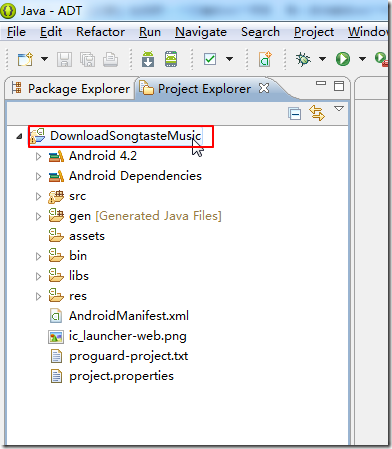This screenshot has height=449, width=392.
Task: Click the Save All toolbar icon
Action: coord(87,59)
